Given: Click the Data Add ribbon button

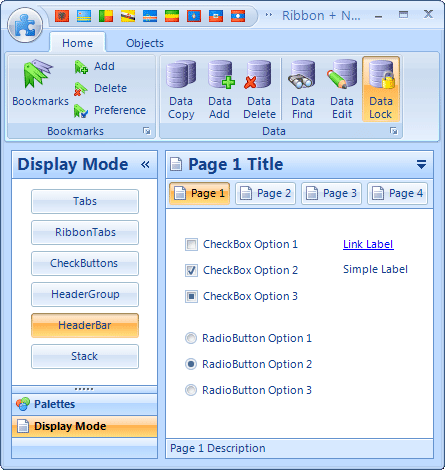Looking at the screenshot, I should (220, 89).
